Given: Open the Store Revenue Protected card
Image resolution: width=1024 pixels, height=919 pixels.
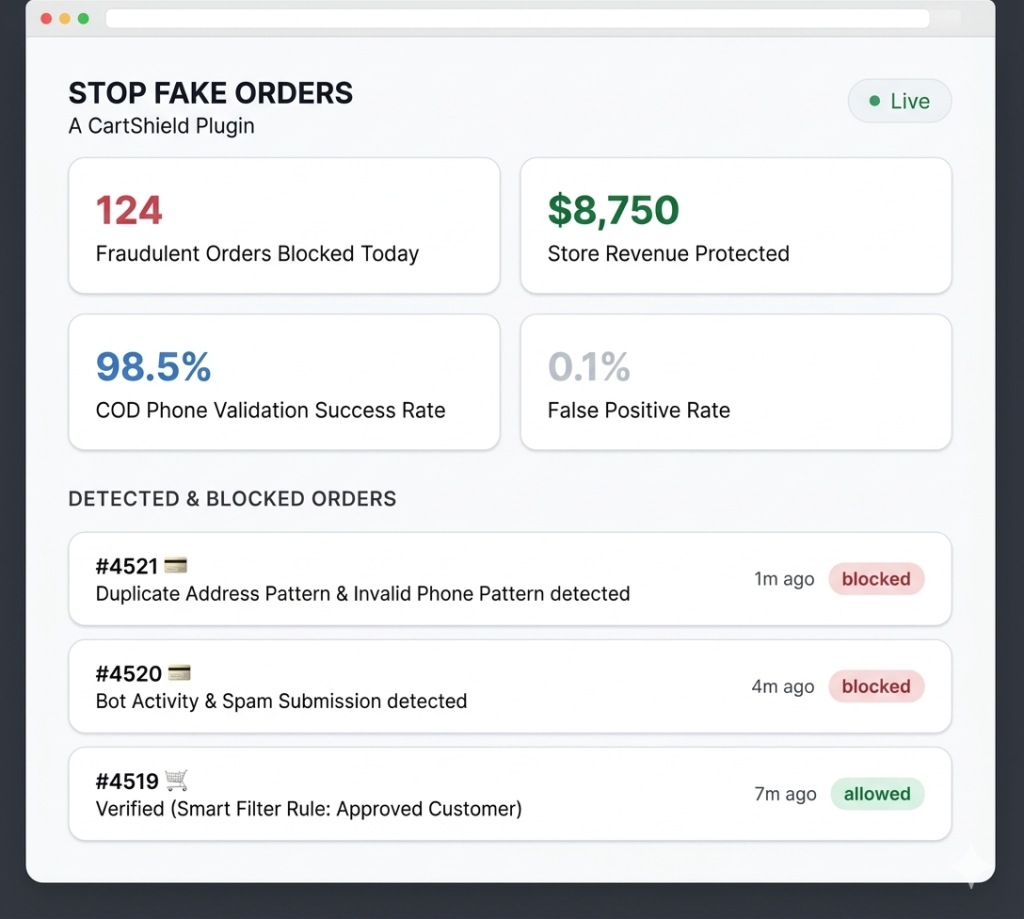Looking at the screenshot, I should click(x=736, y=226).
